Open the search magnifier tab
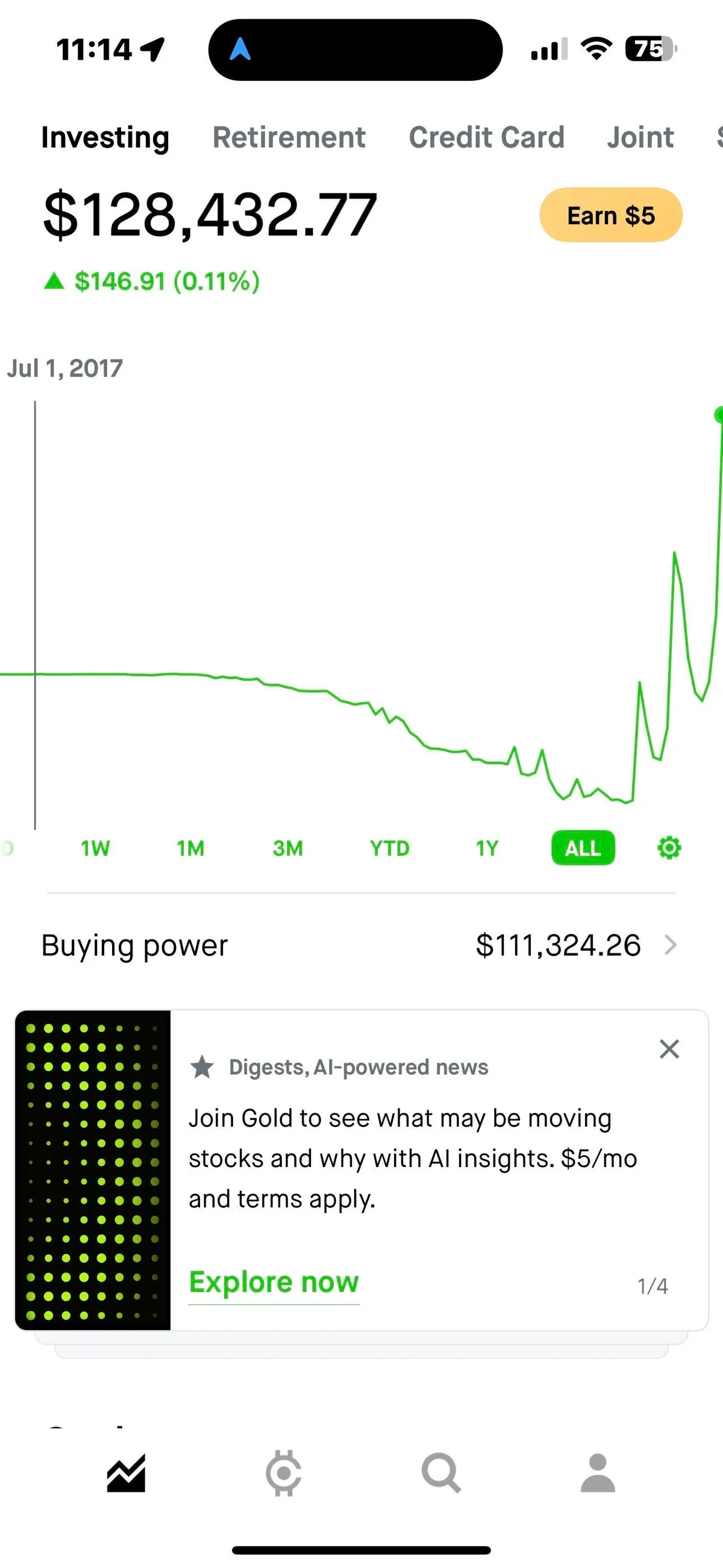Screen dimensions: 723x1568 click(441, 1473)
